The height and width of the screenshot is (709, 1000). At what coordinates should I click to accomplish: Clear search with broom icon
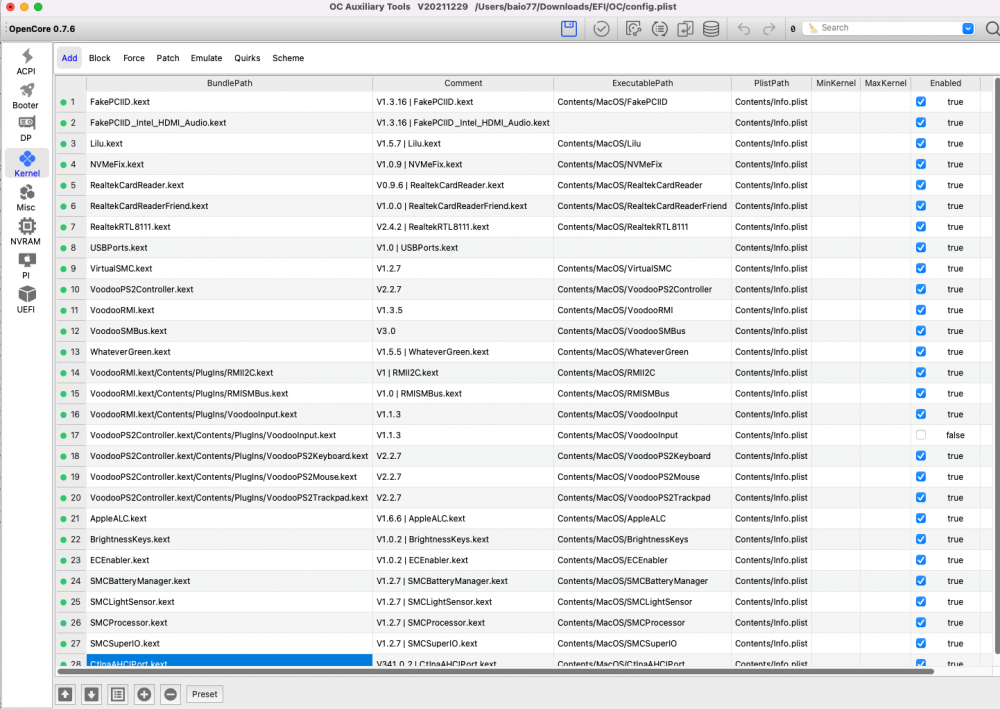coord(813,28)
